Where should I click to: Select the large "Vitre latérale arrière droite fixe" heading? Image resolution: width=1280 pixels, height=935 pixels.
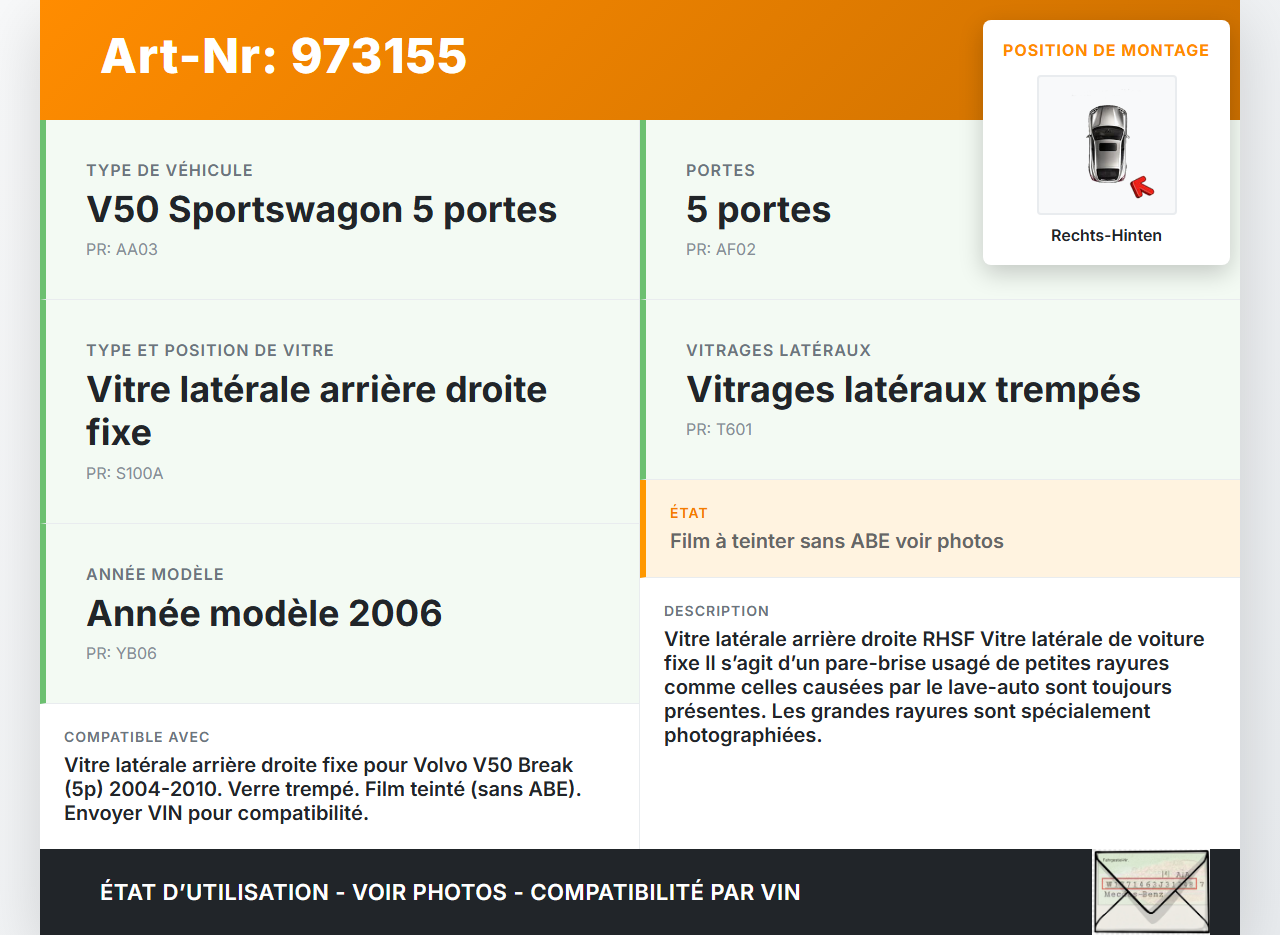(x=317, y=411)
